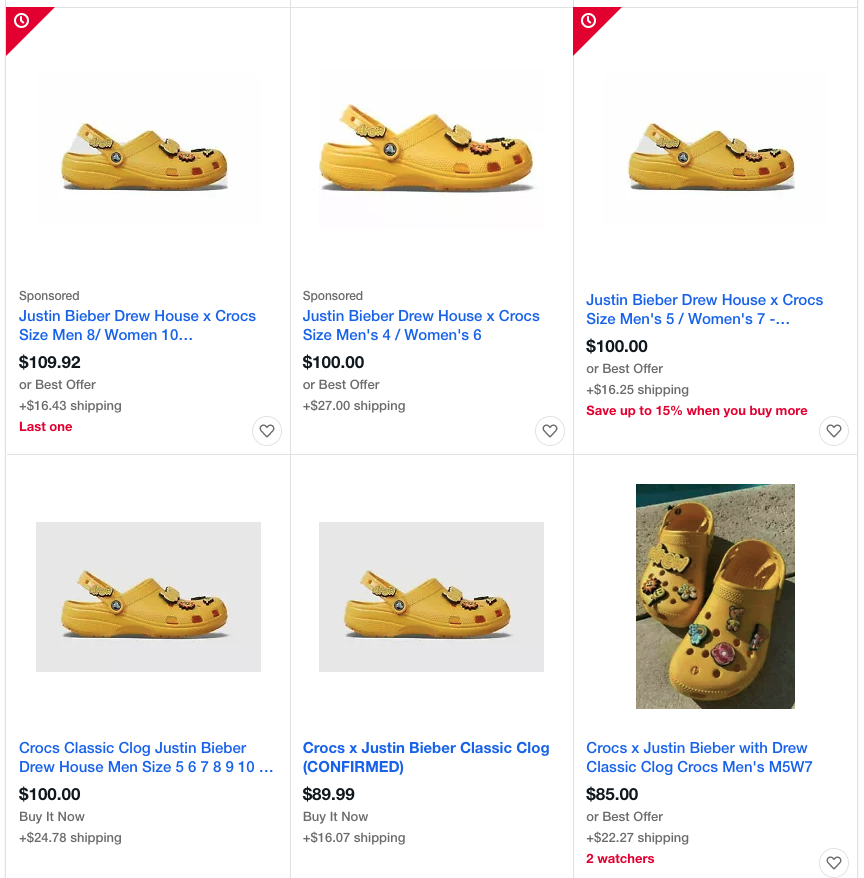This screenshot has height=878, width=864.
Task: Open the Classic Clog Crocs Men's M5W7 title
Action: pyautogui.click(x=698, y=757)
